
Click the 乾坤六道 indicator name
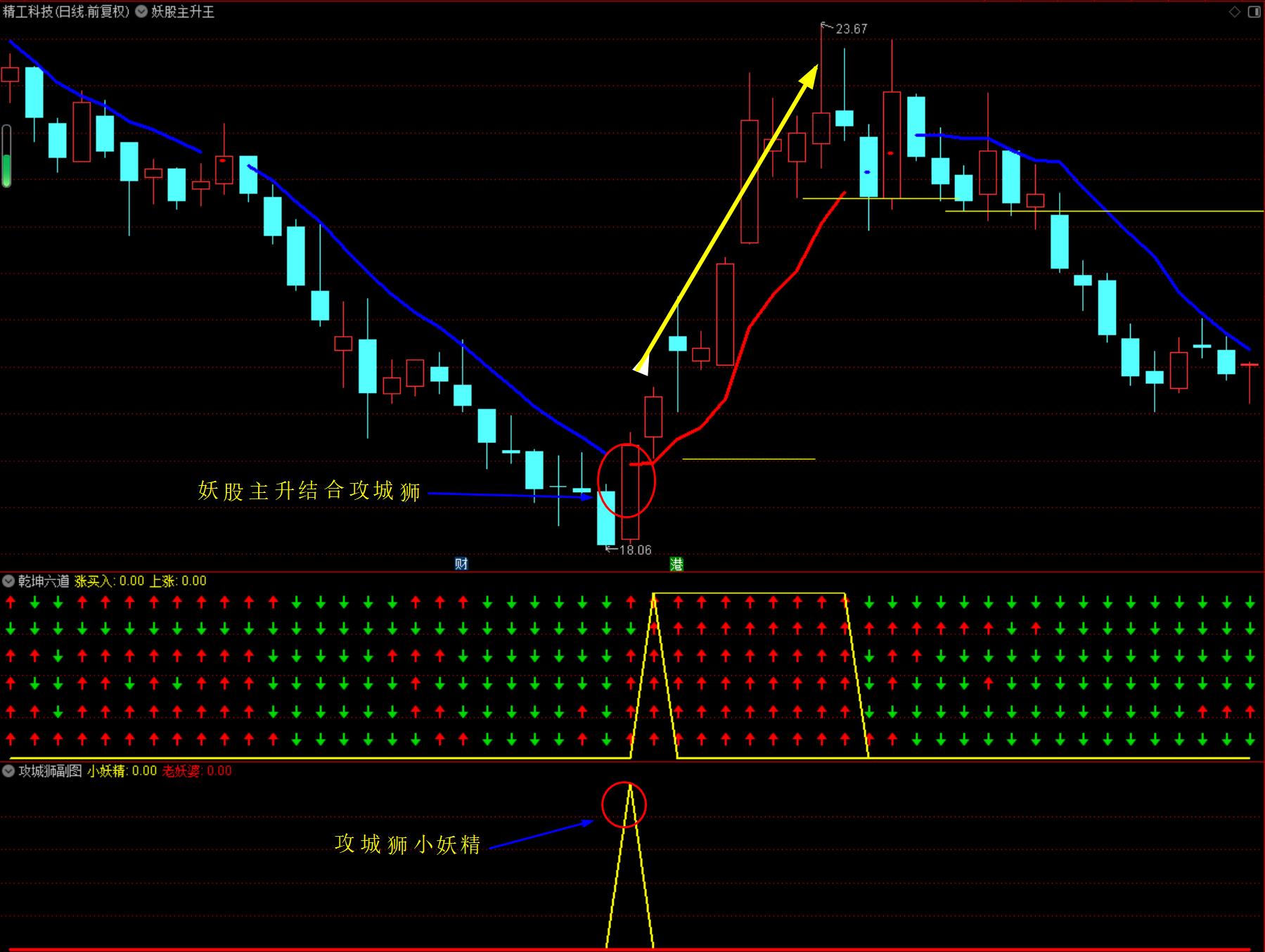pos(44,581)
